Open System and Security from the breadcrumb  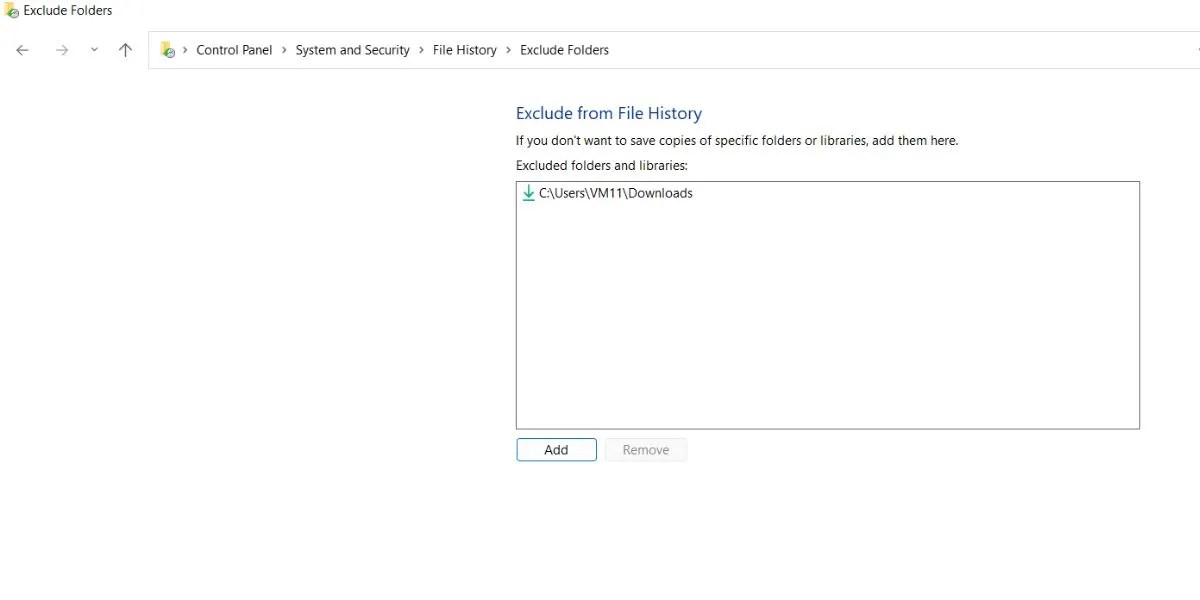click(x=352, y=49)
